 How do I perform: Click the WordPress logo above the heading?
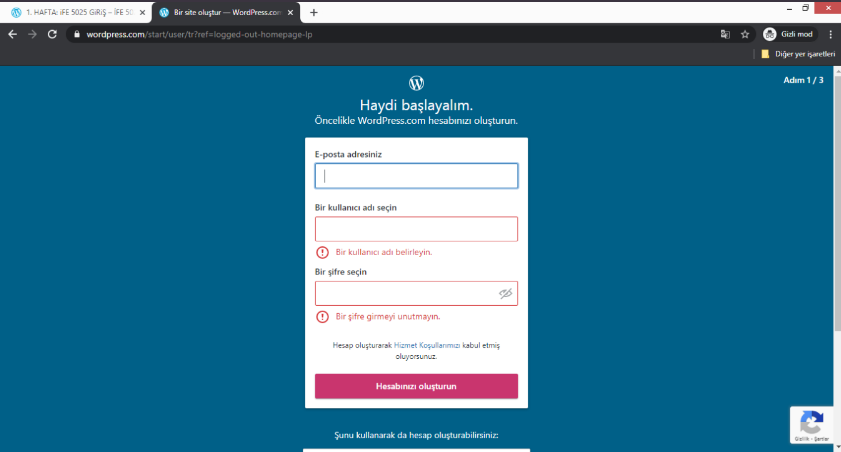coord(416,83)
